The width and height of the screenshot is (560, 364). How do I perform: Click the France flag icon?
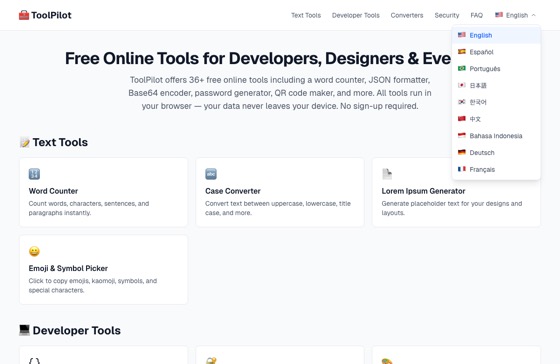tap(462, 169)
